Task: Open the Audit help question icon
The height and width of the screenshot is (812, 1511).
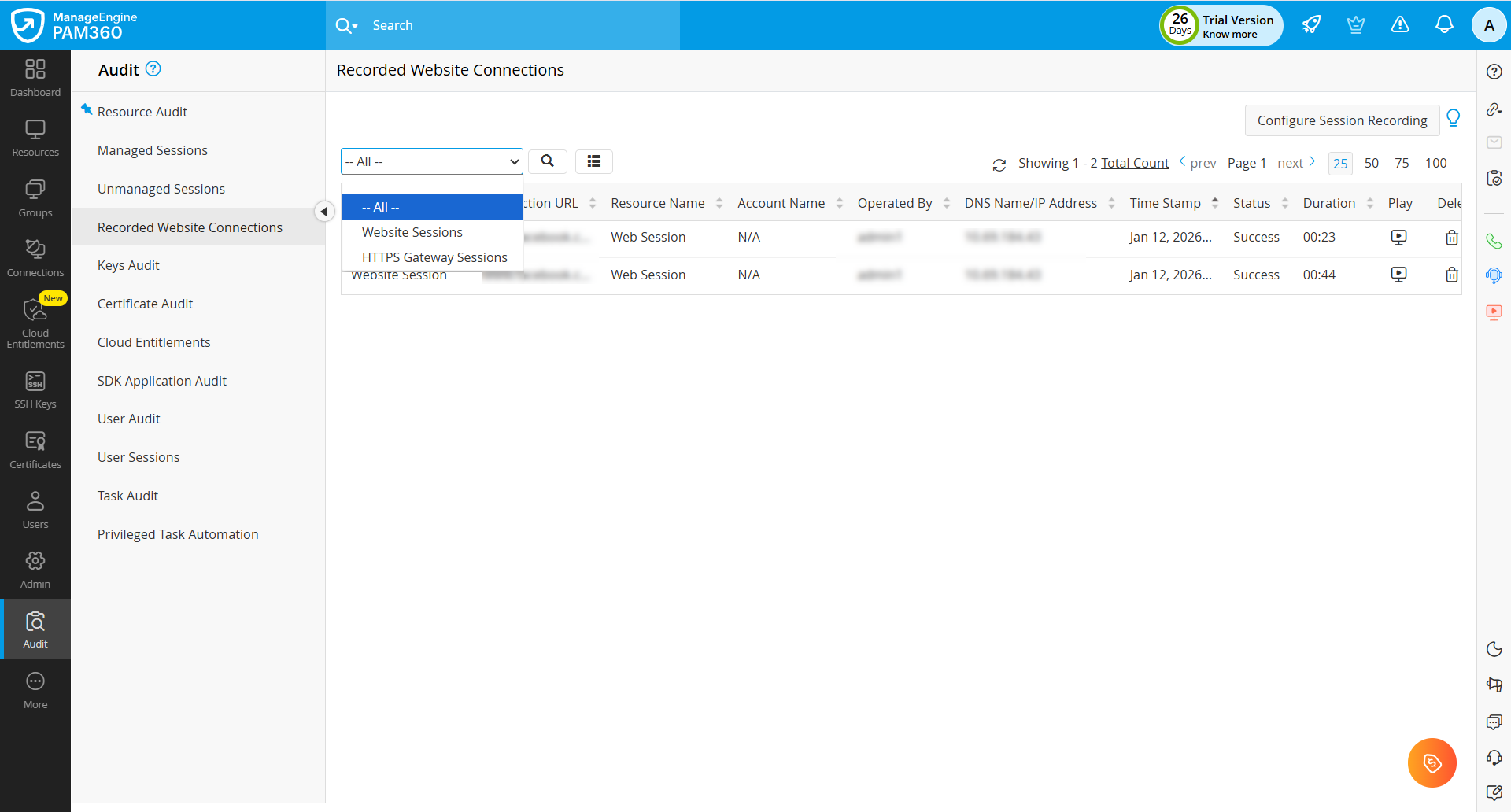Action: [153, 69]
